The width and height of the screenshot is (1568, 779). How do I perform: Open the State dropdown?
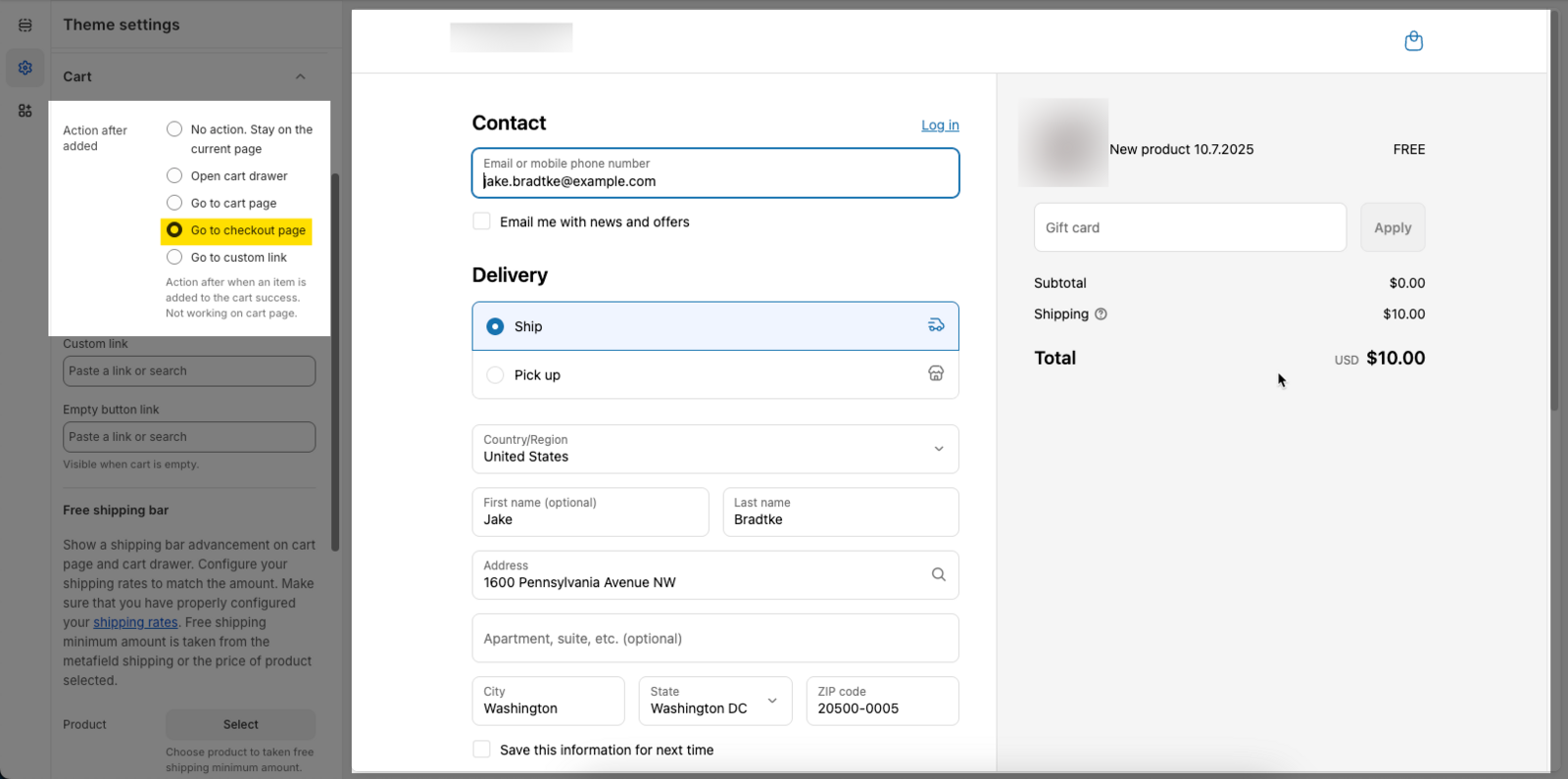coord(714,701)
